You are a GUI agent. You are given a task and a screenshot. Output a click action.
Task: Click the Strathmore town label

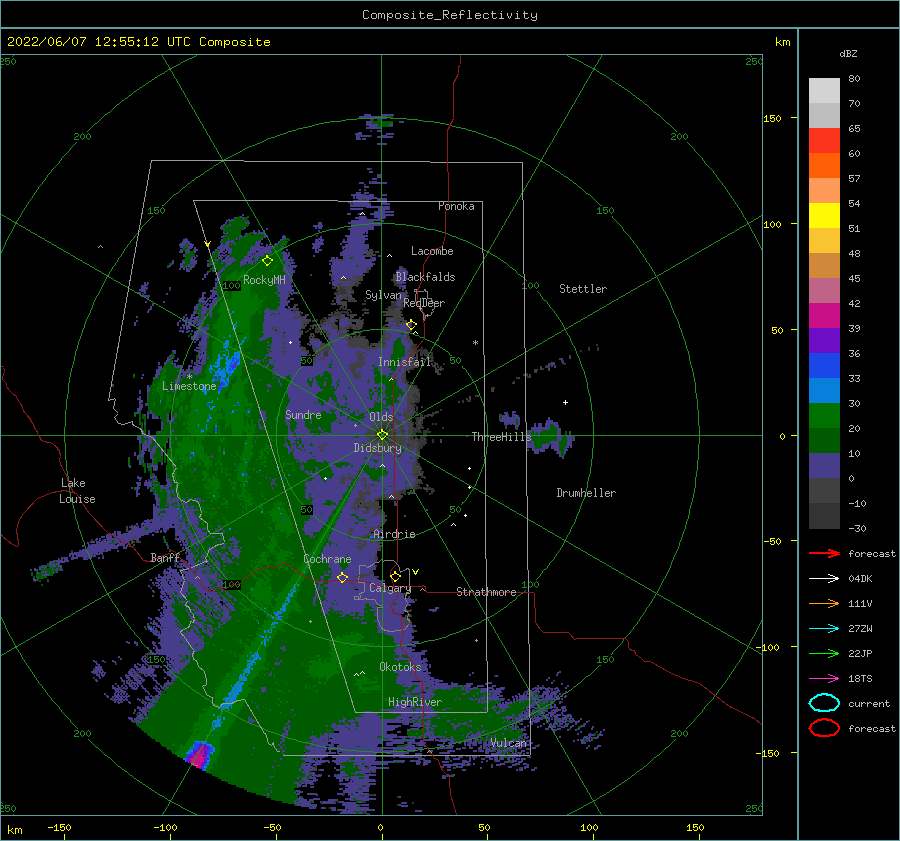[x=486, y=592]
